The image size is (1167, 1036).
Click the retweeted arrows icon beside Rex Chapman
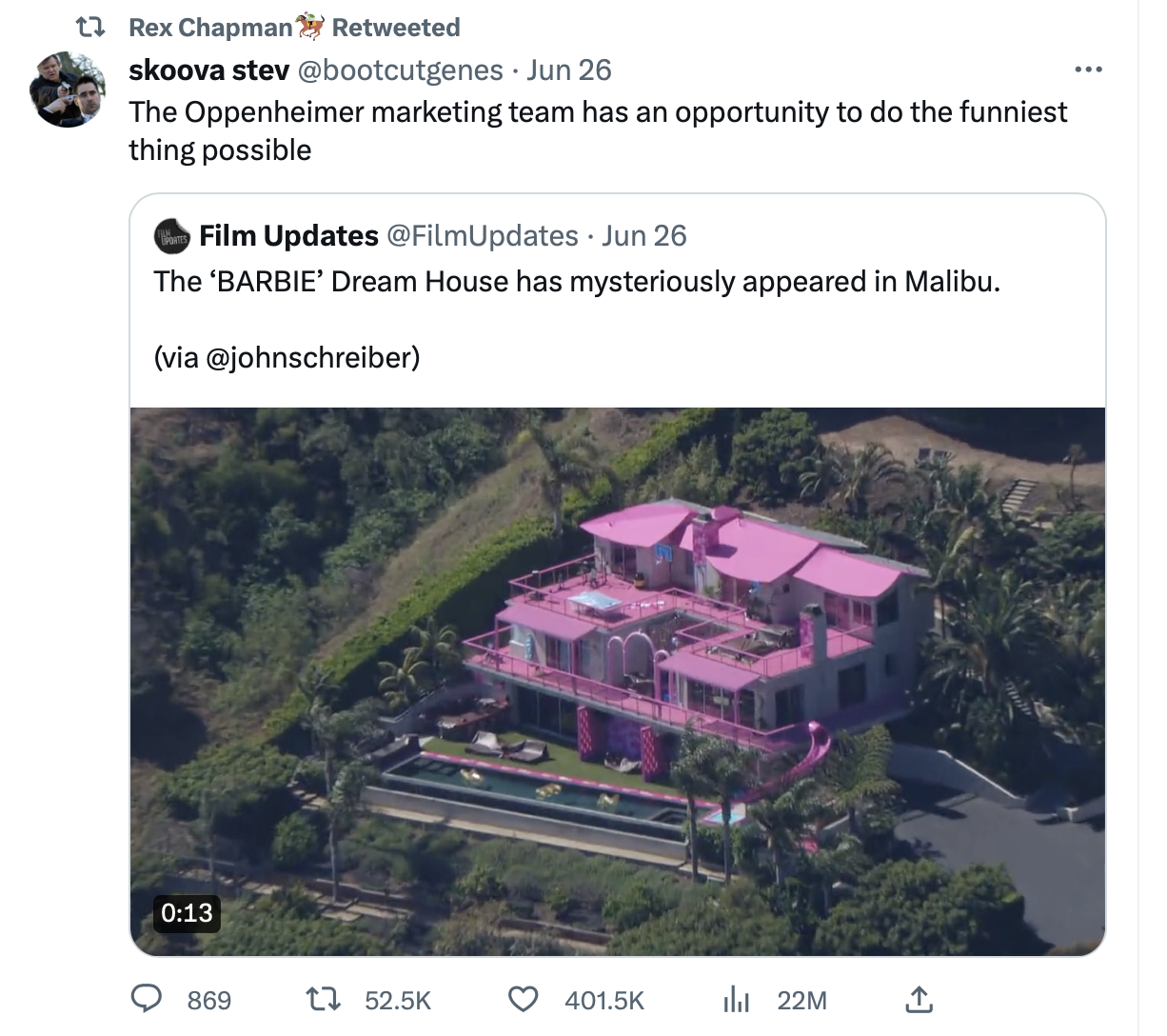[x=89, y=28]
